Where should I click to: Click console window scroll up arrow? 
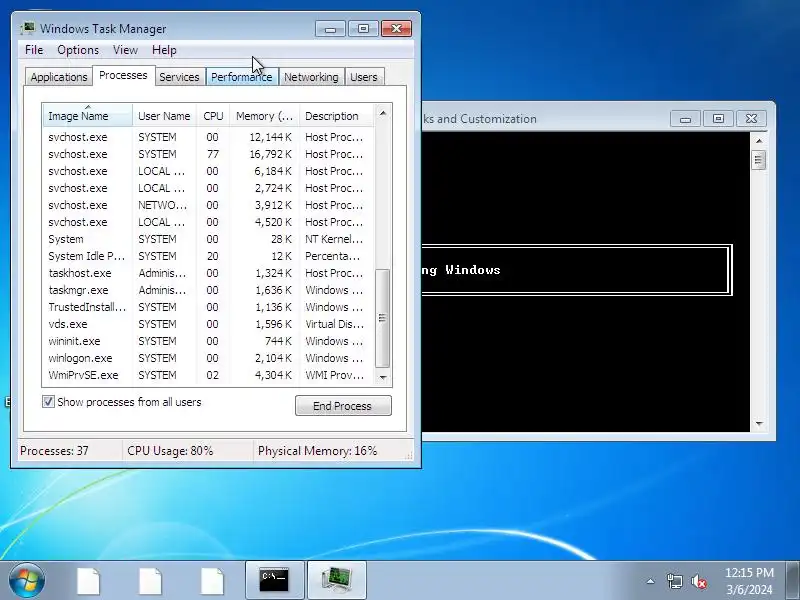759,141
